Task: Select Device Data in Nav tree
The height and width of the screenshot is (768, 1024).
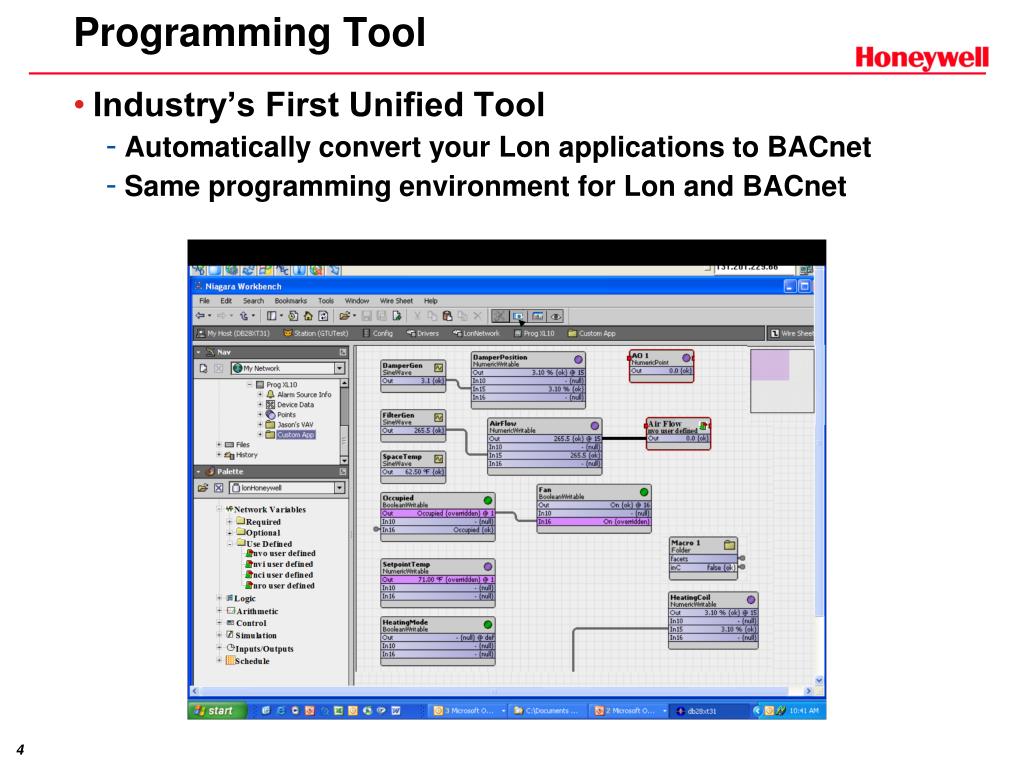Action: [x=289, y=405]
